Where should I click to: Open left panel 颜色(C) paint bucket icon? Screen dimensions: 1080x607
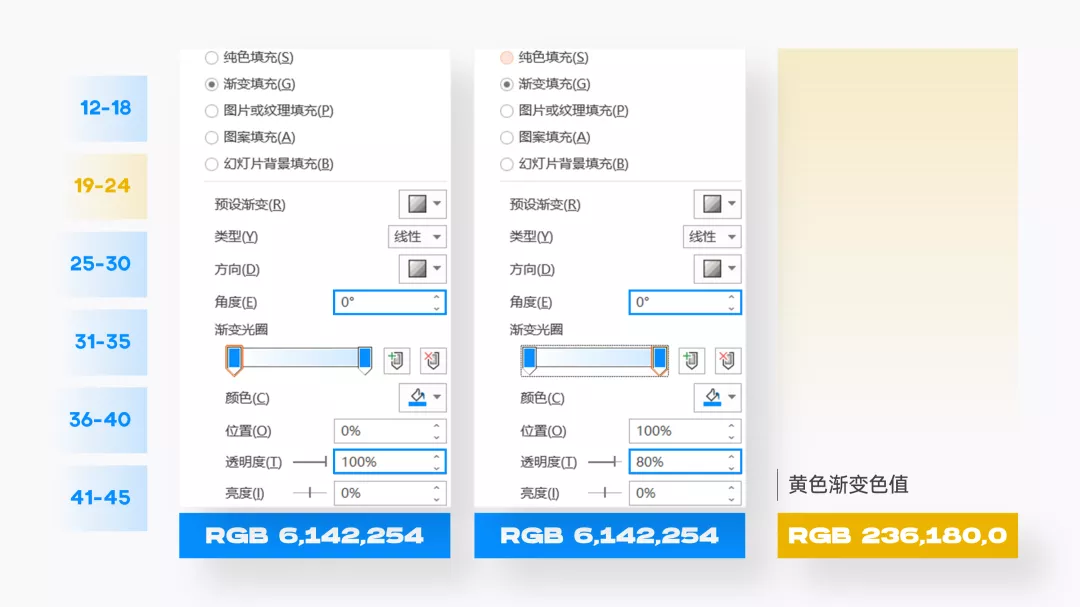coord(417,398)
